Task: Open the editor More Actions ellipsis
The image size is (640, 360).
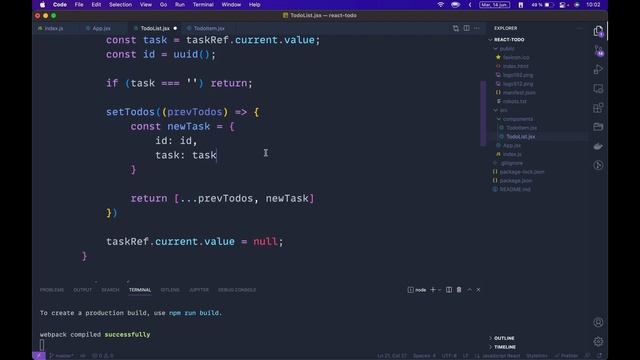Action: (477, 28)
